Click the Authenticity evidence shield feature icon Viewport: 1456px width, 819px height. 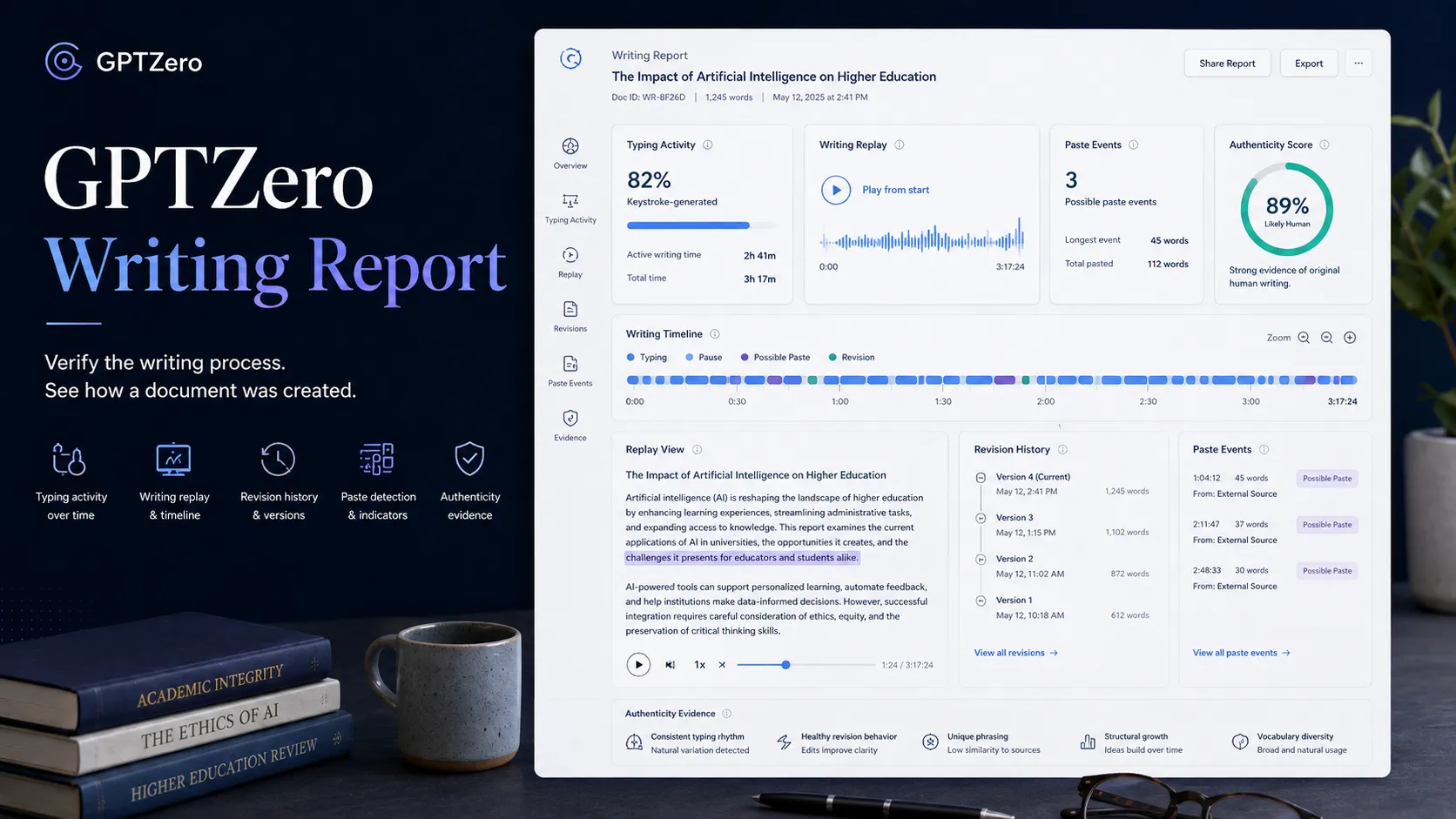[469, 459]
